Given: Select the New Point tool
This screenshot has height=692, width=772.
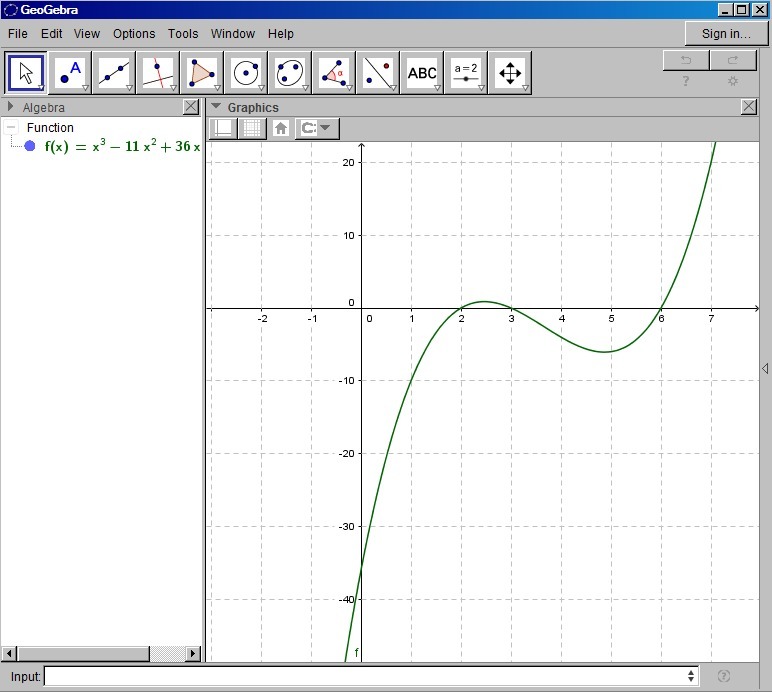Looking at the screenshot, I should pos(70,73).
